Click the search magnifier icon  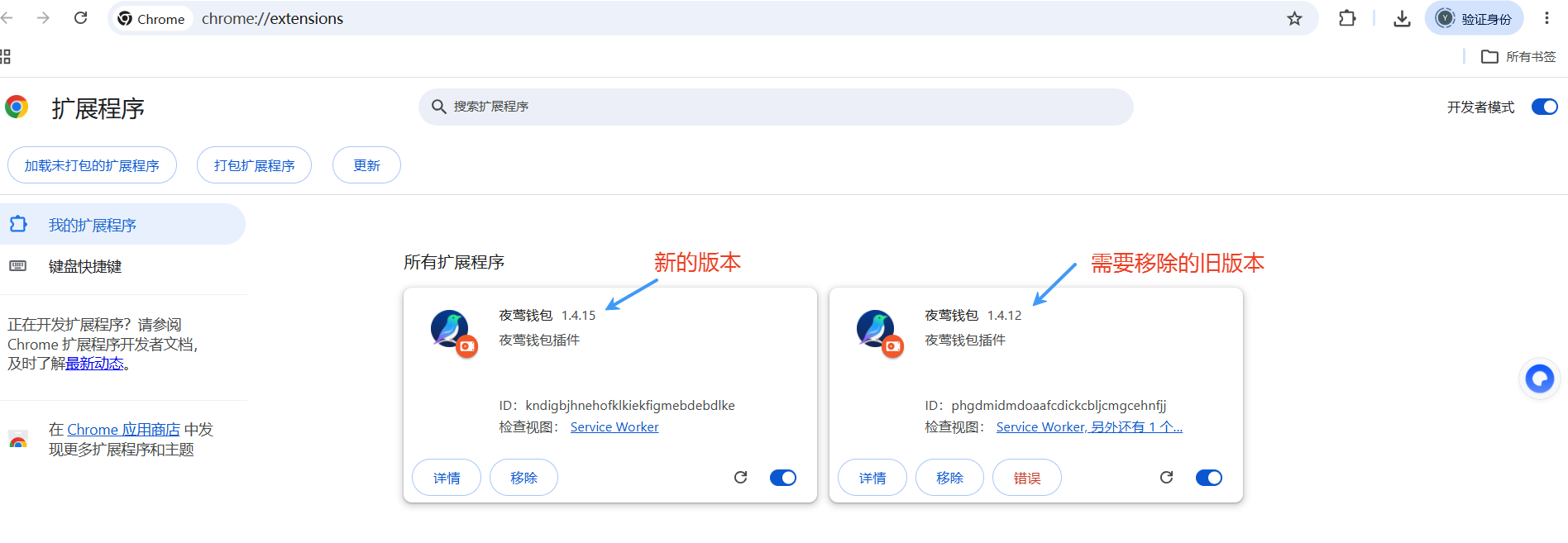coord(438,107)
